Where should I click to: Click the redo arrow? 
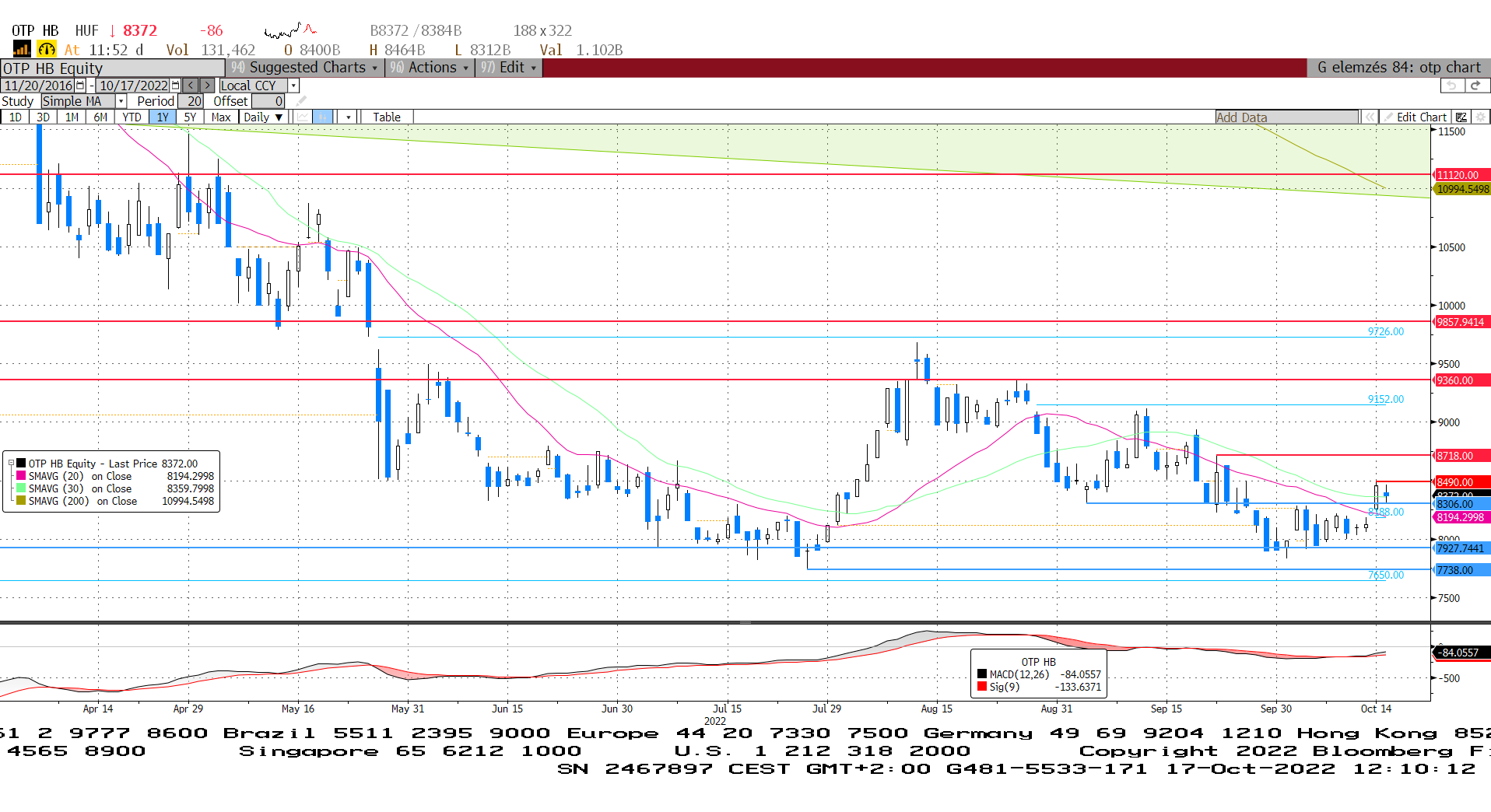[x=1476, y=86]
